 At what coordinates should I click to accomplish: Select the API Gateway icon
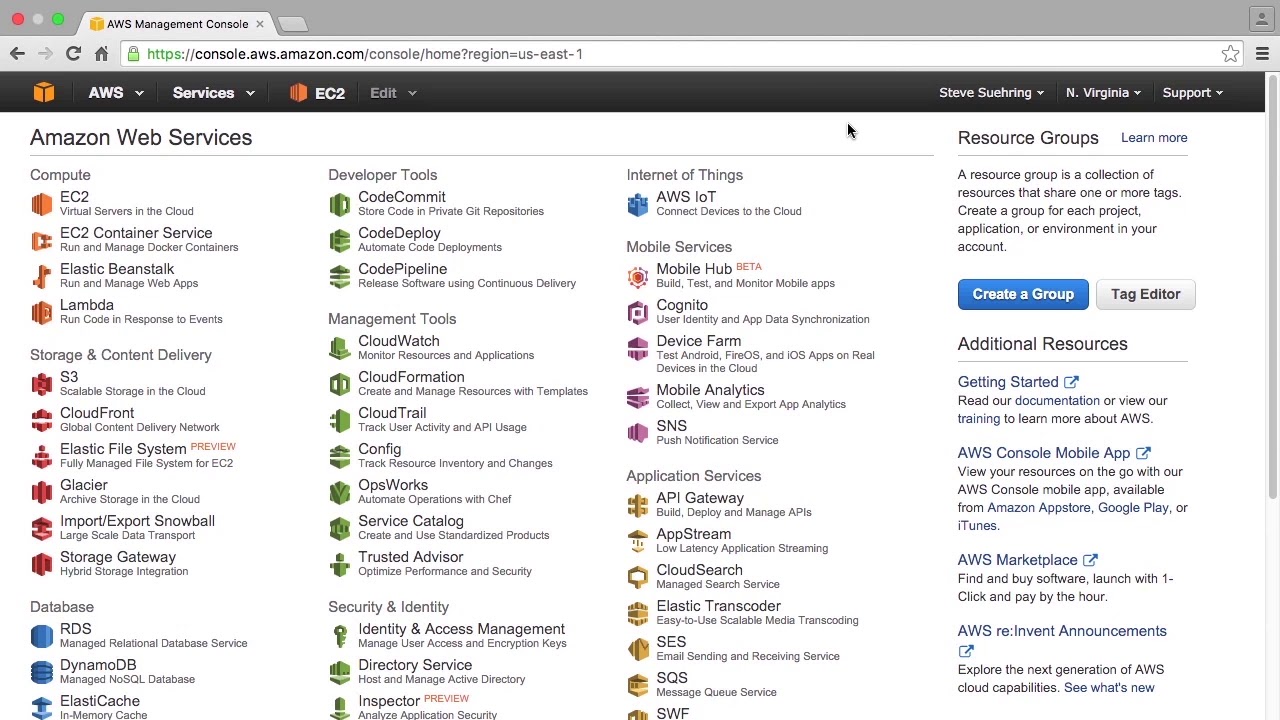click(x=638, y=505)
